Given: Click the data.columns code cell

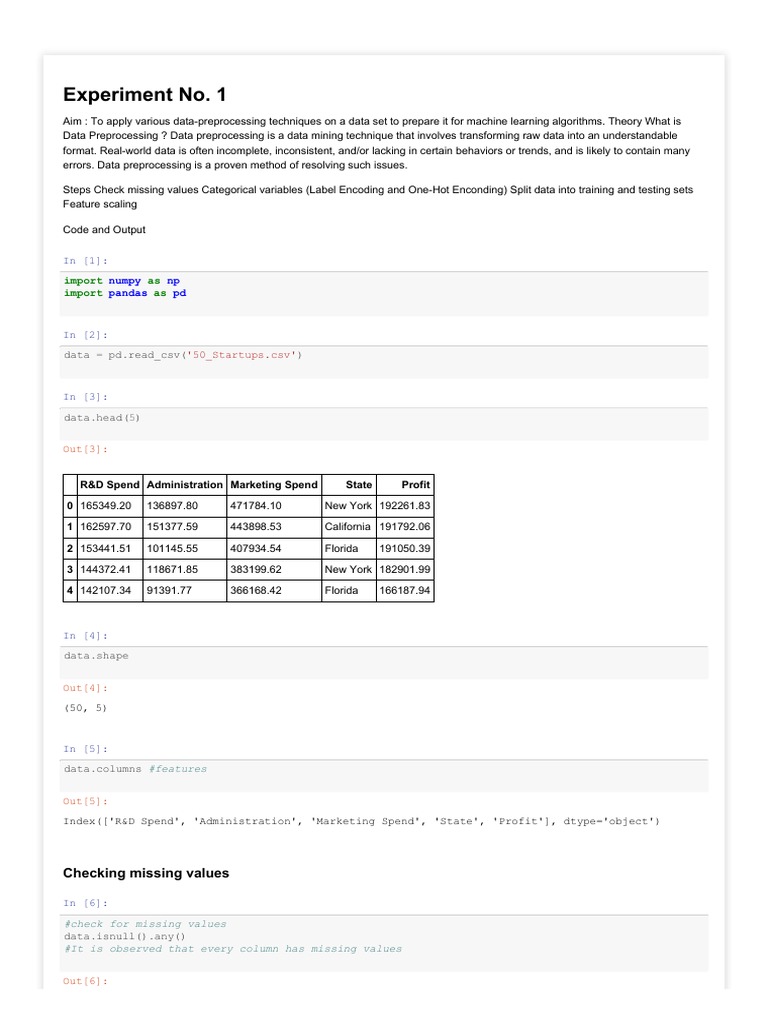Looking at the screenshot, I should pos(135,769).
